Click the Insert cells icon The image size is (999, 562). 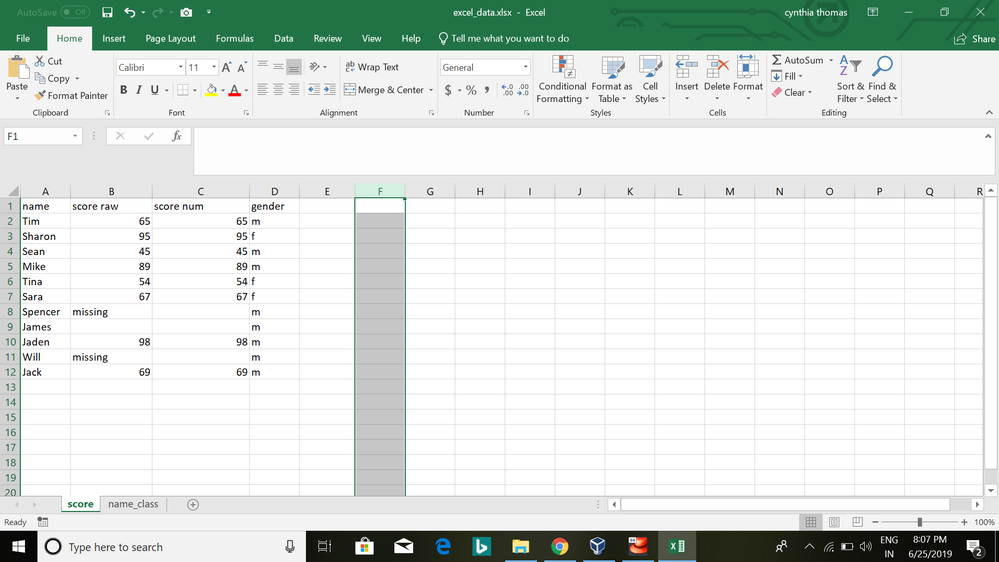pyautogui.click(x=686, y=67)
